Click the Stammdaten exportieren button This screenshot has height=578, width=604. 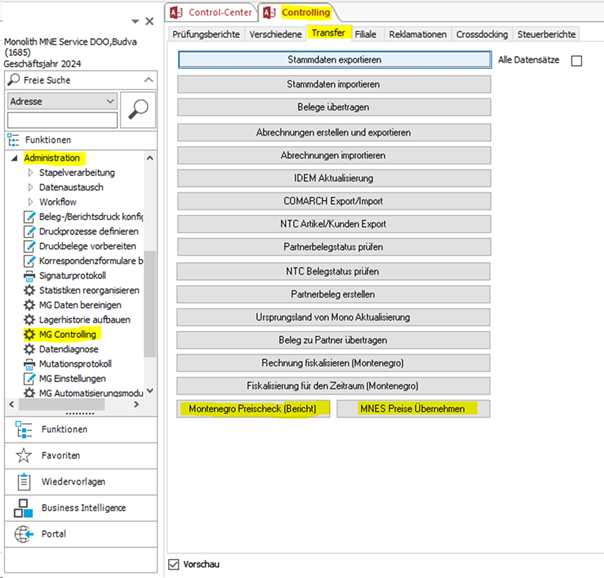pos(333,60)
